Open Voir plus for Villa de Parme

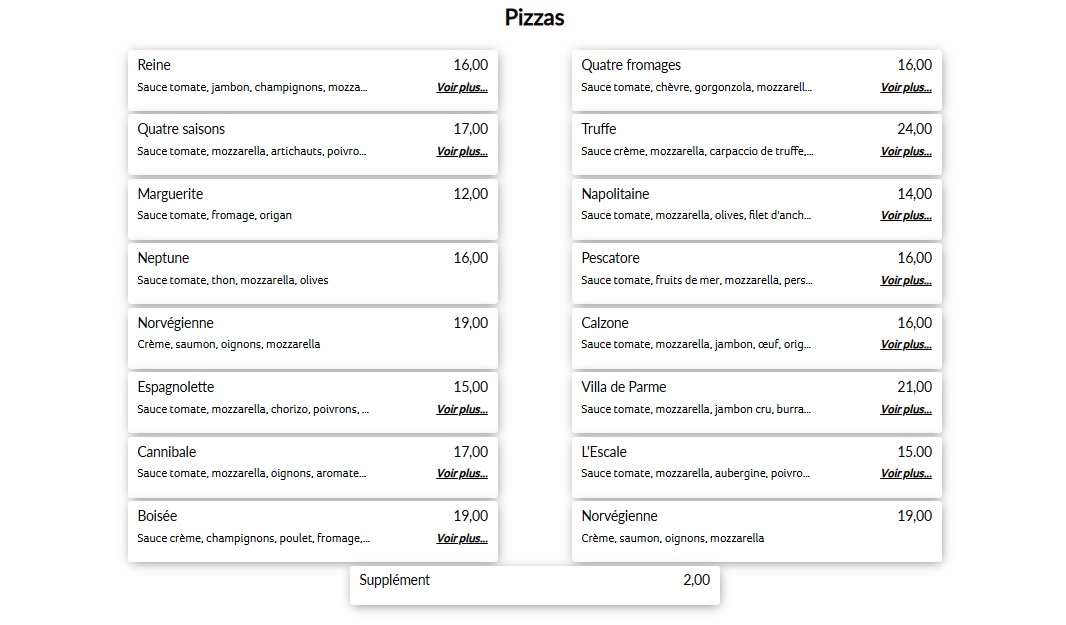coord(906,409)
